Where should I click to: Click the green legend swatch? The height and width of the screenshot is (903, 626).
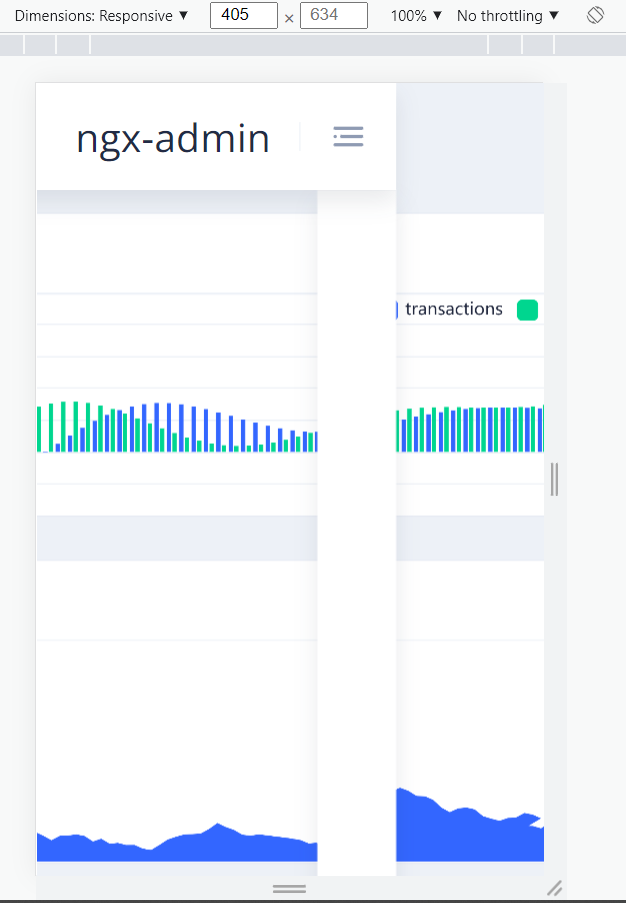click(528, 310)
